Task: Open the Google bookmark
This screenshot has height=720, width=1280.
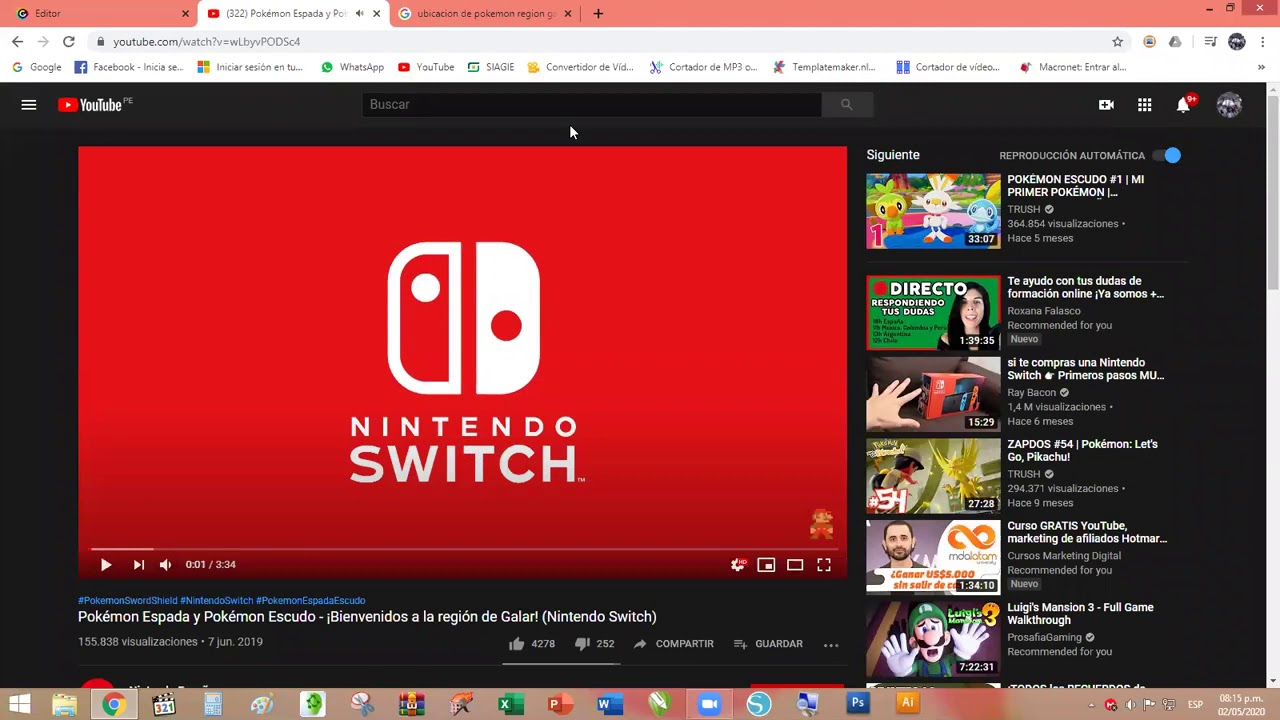Action: [x=37, y=67]
